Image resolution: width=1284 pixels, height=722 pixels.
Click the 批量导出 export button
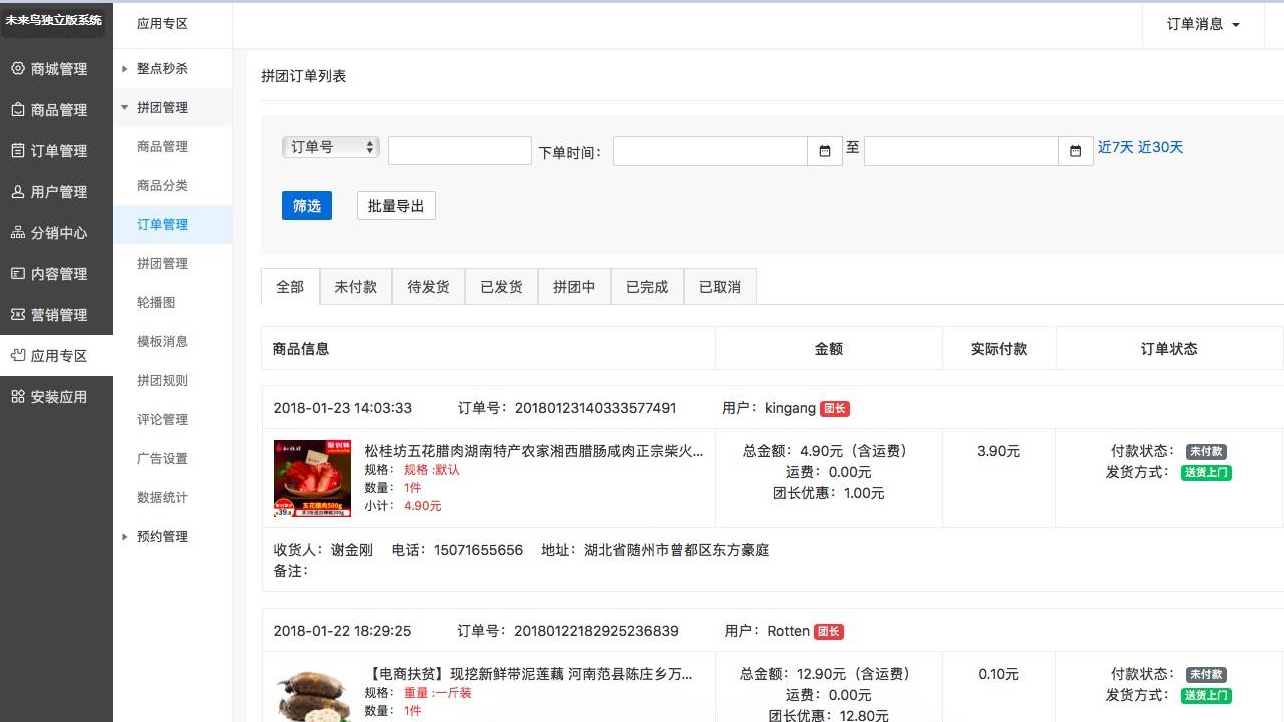click(396, 206)
